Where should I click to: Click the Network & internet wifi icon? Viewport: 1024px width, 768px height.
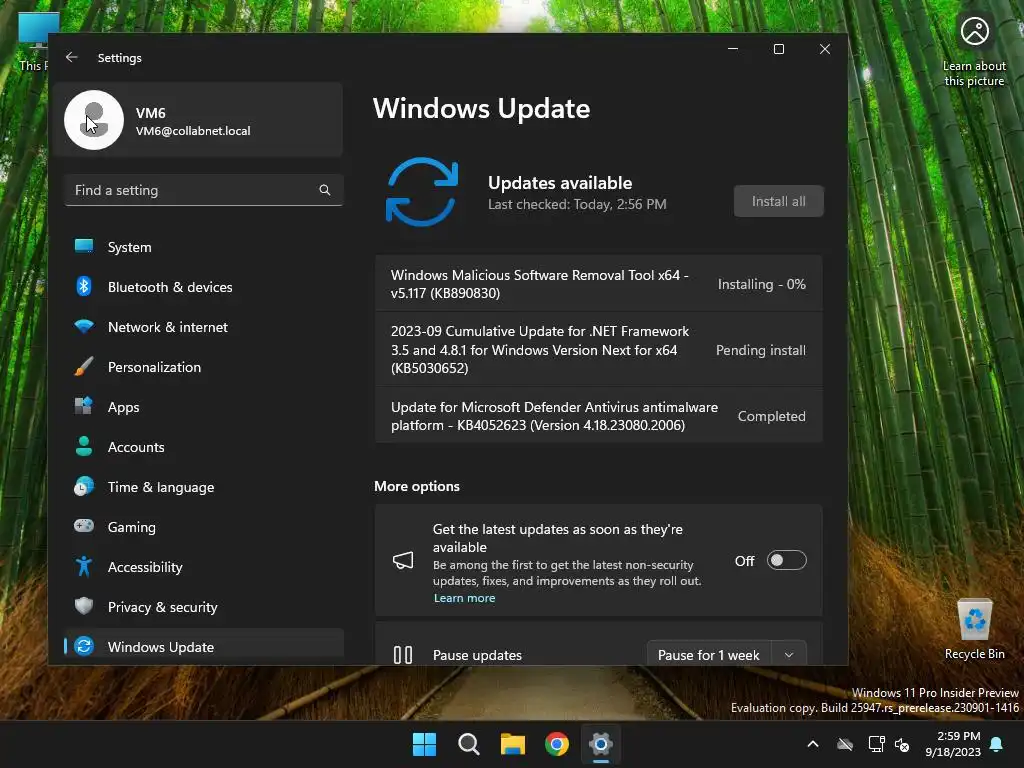coord(84,327)
